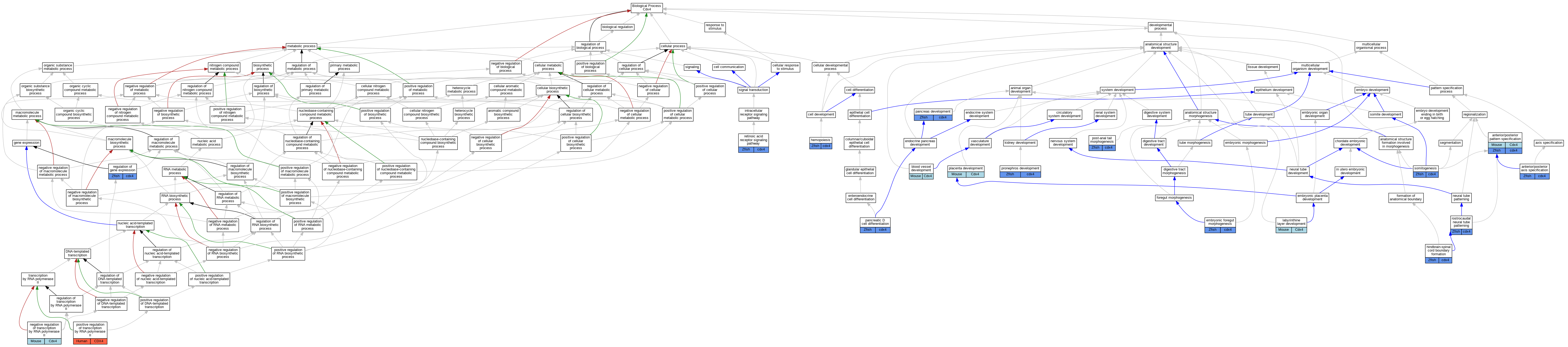Click 'embryonic placenta development' node

pos(1312,197)
